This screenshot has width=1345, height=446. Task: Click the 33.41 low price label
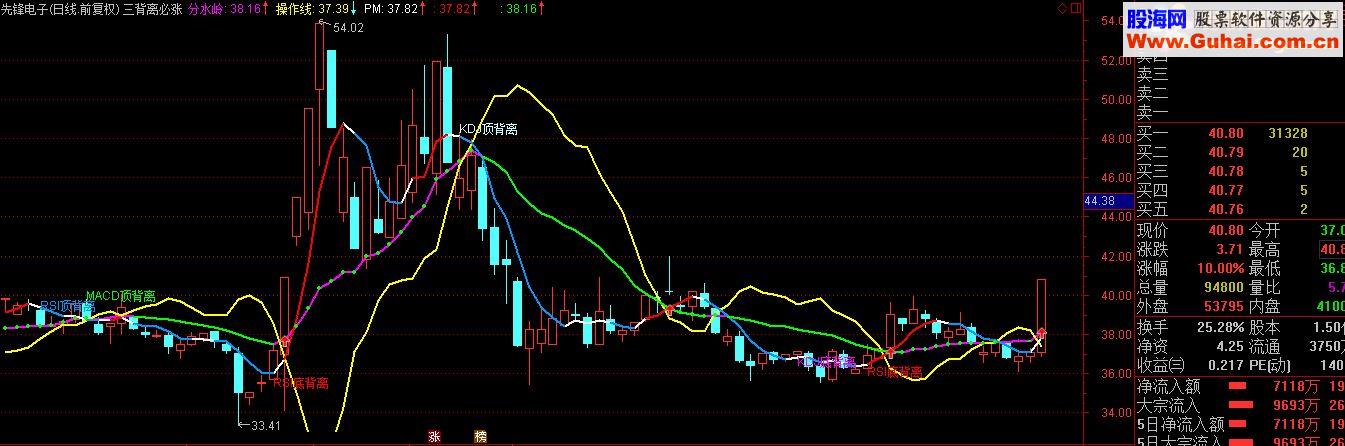pyautogui.click(x=264, y=425)
